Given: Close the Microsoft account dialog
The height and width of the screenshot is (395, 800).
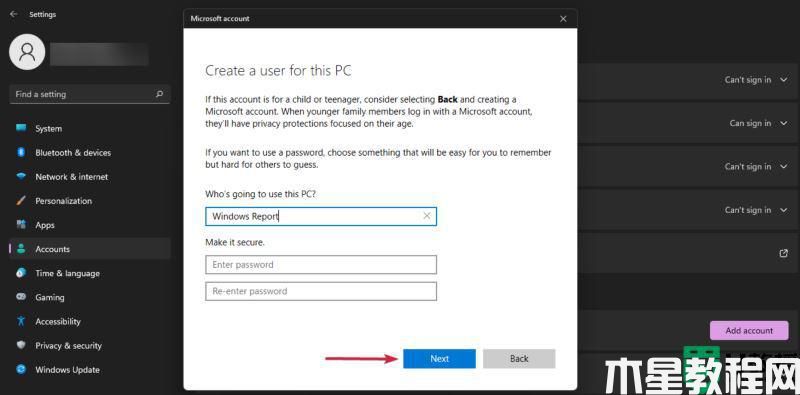Looking at the screenshot, I should 563,19.
